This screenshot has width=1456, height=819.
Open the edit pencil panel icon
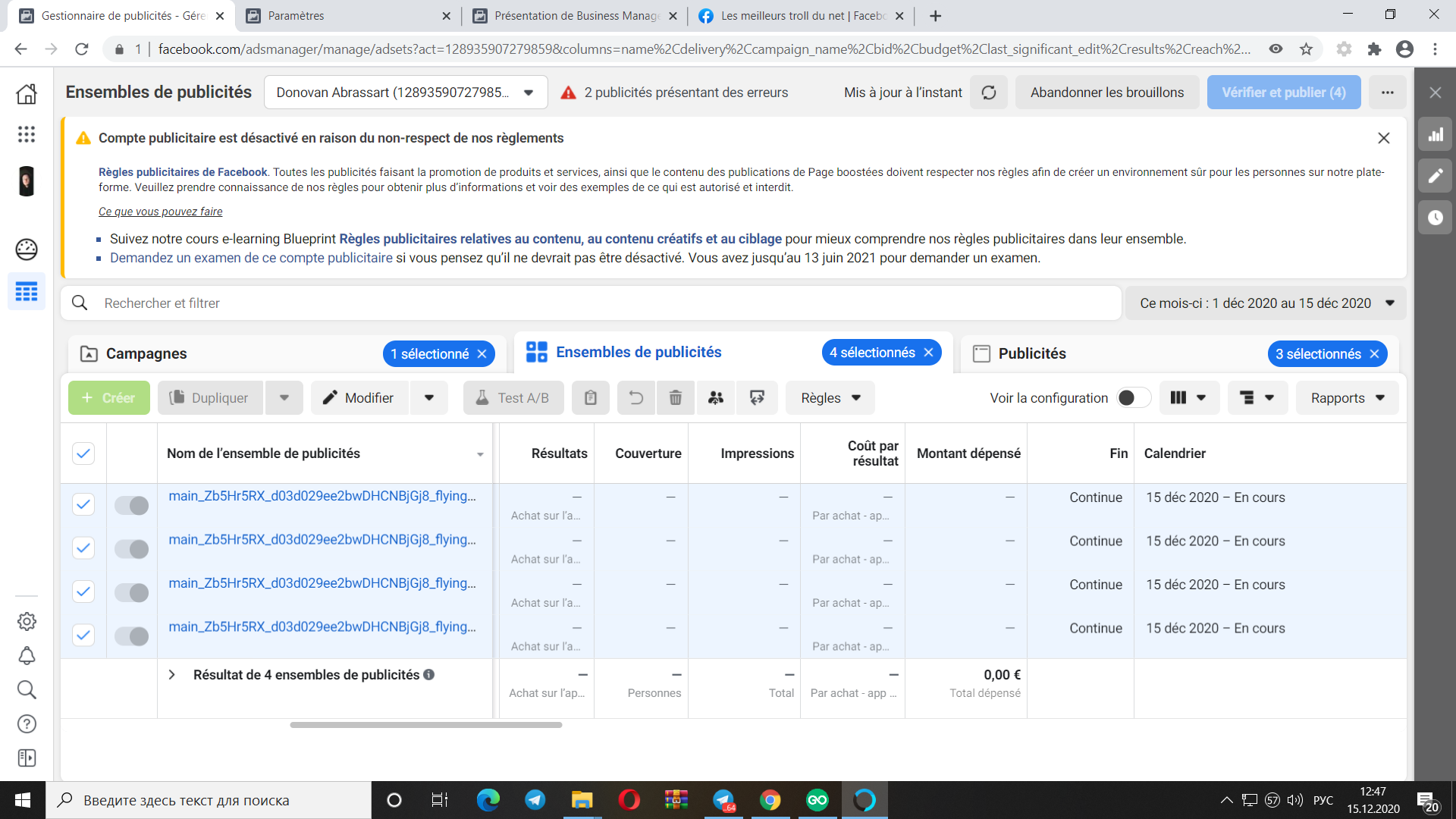click(1436, 176)
